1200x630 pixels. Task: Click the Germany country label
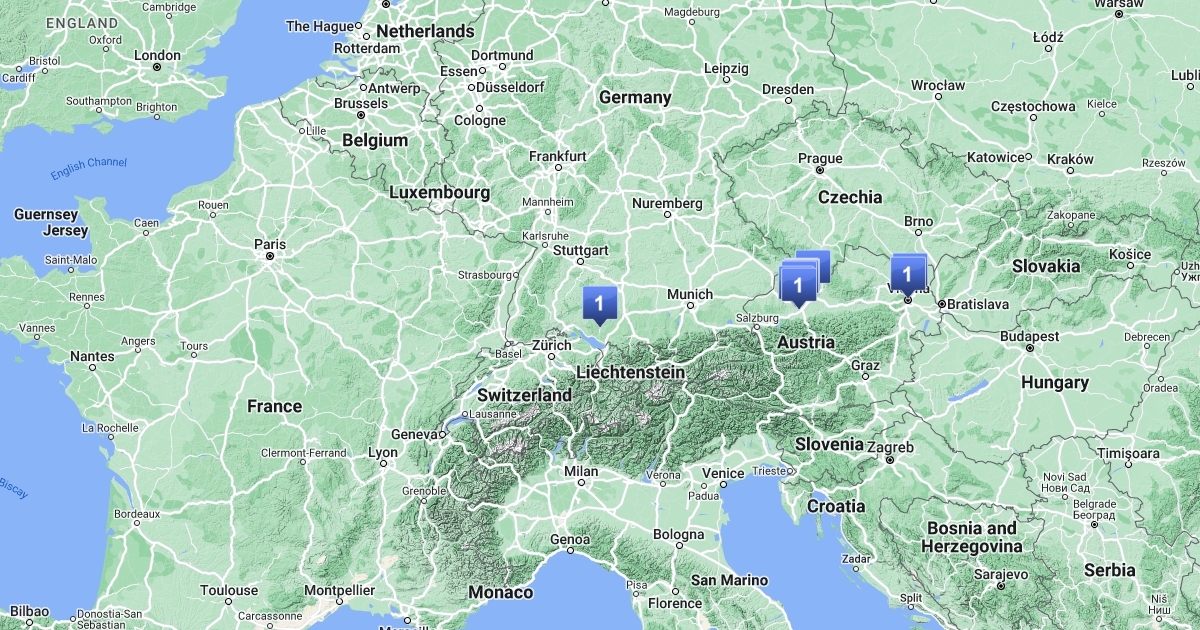(635, 97)
